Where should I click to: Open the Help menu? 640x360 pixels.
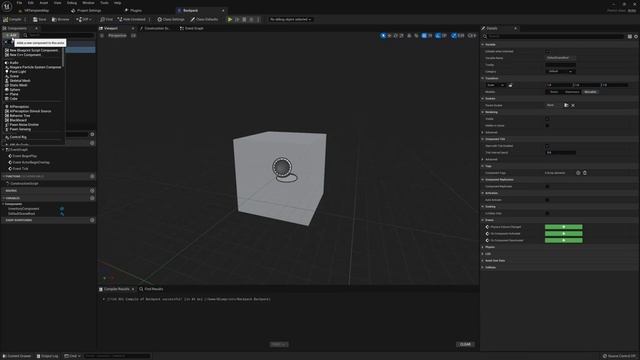click(x=118, y=3)
